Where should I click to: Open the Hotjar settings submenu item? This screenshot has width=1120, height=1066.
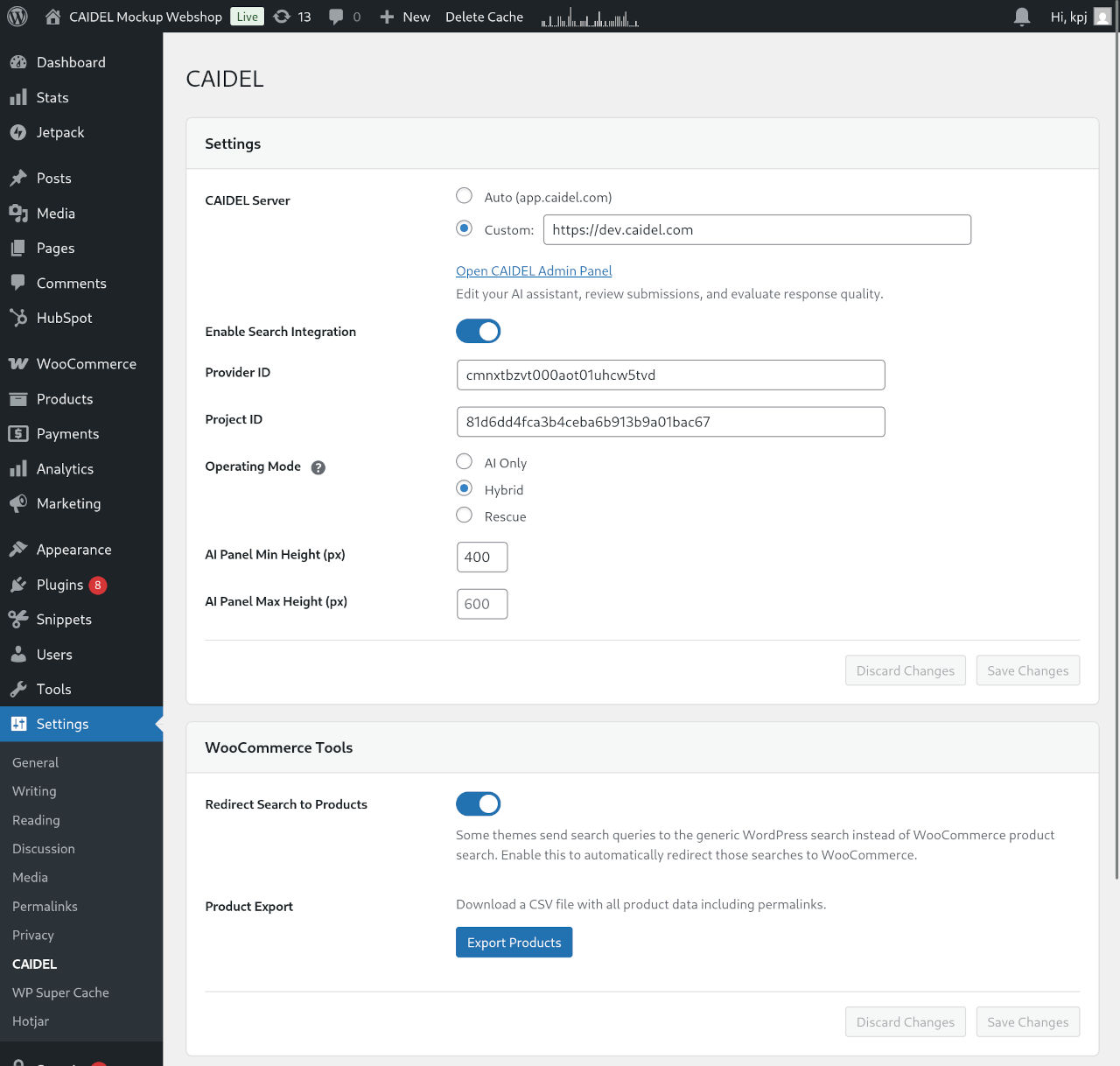tap(31, 1021)
